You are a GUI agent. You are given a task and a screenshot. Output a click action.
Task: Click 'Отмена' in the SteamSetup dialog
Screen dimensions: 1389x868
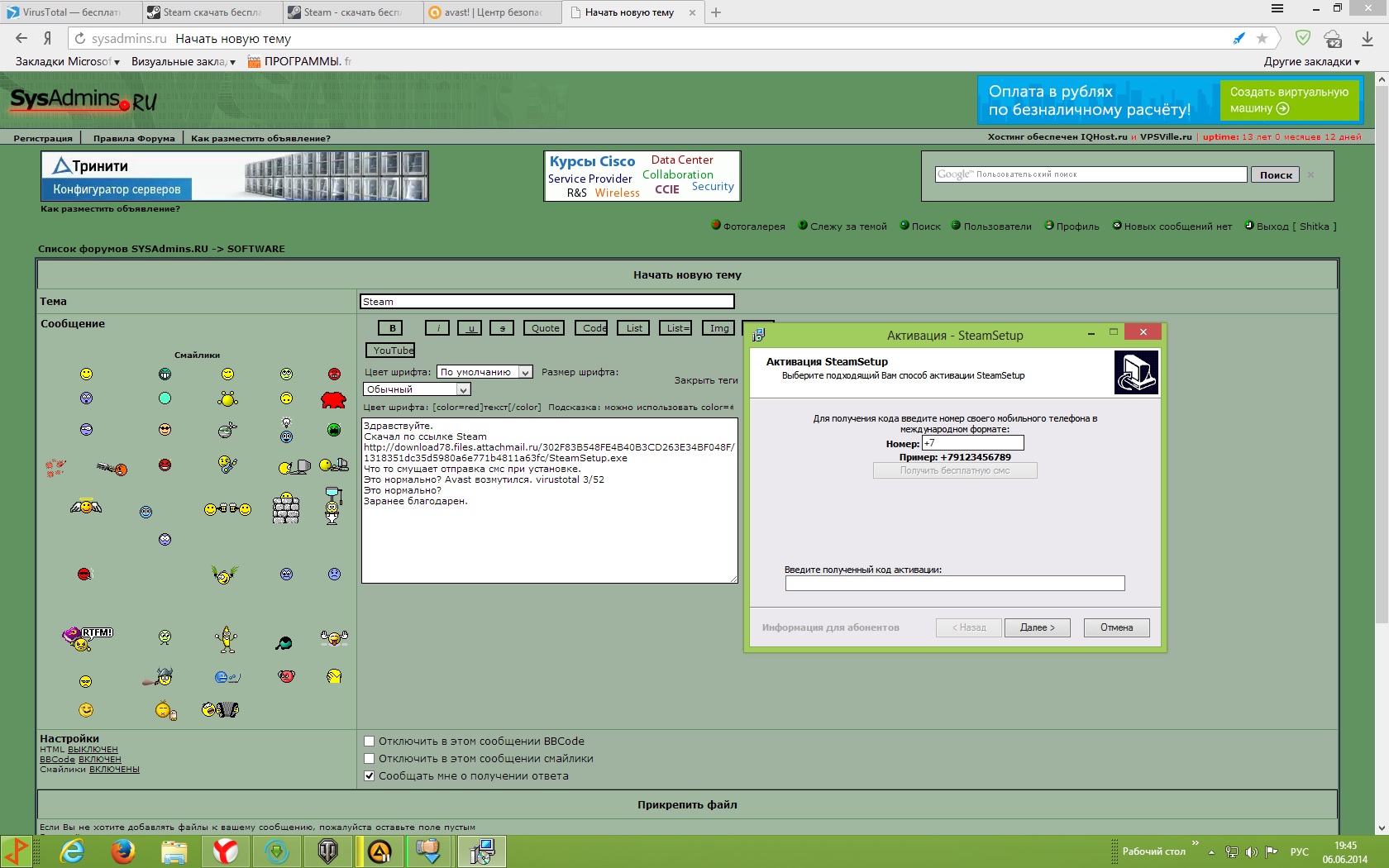tap(1116, 627)
